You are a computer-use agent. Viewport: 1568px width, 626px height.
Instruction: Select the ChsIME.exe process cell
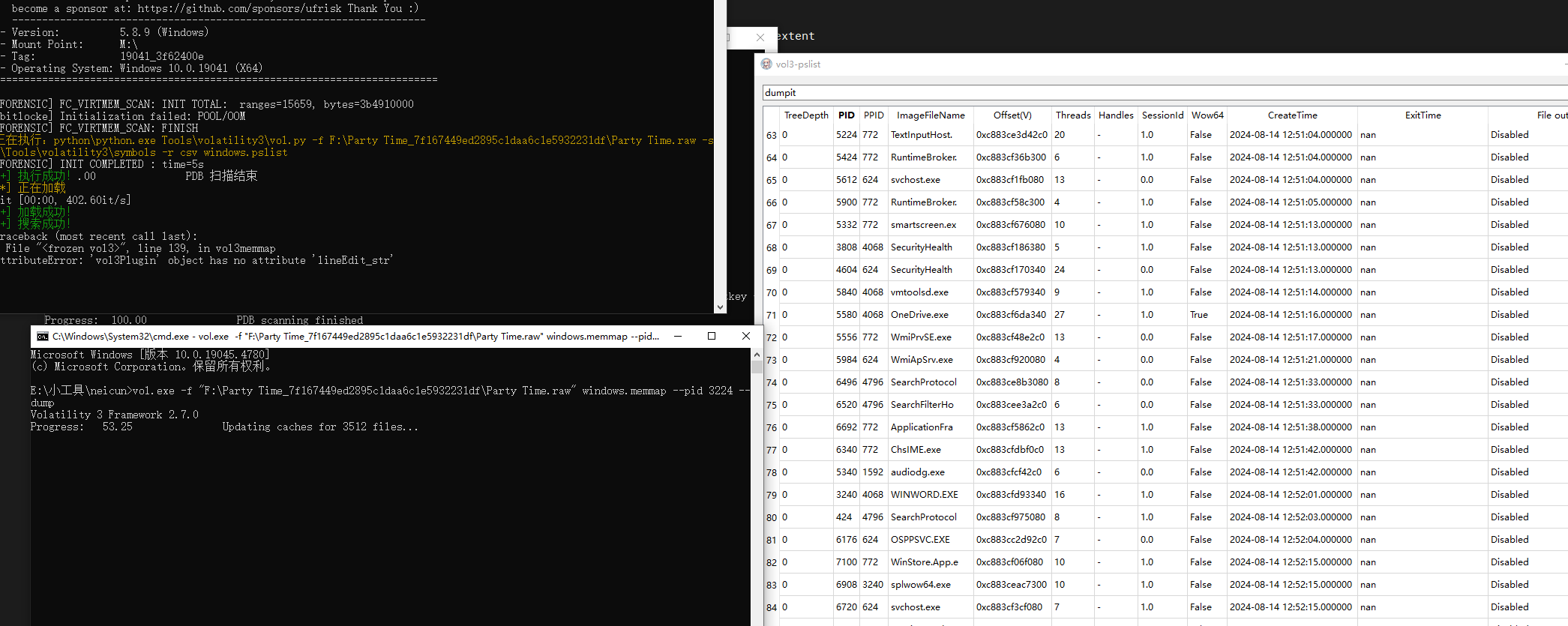931,450
